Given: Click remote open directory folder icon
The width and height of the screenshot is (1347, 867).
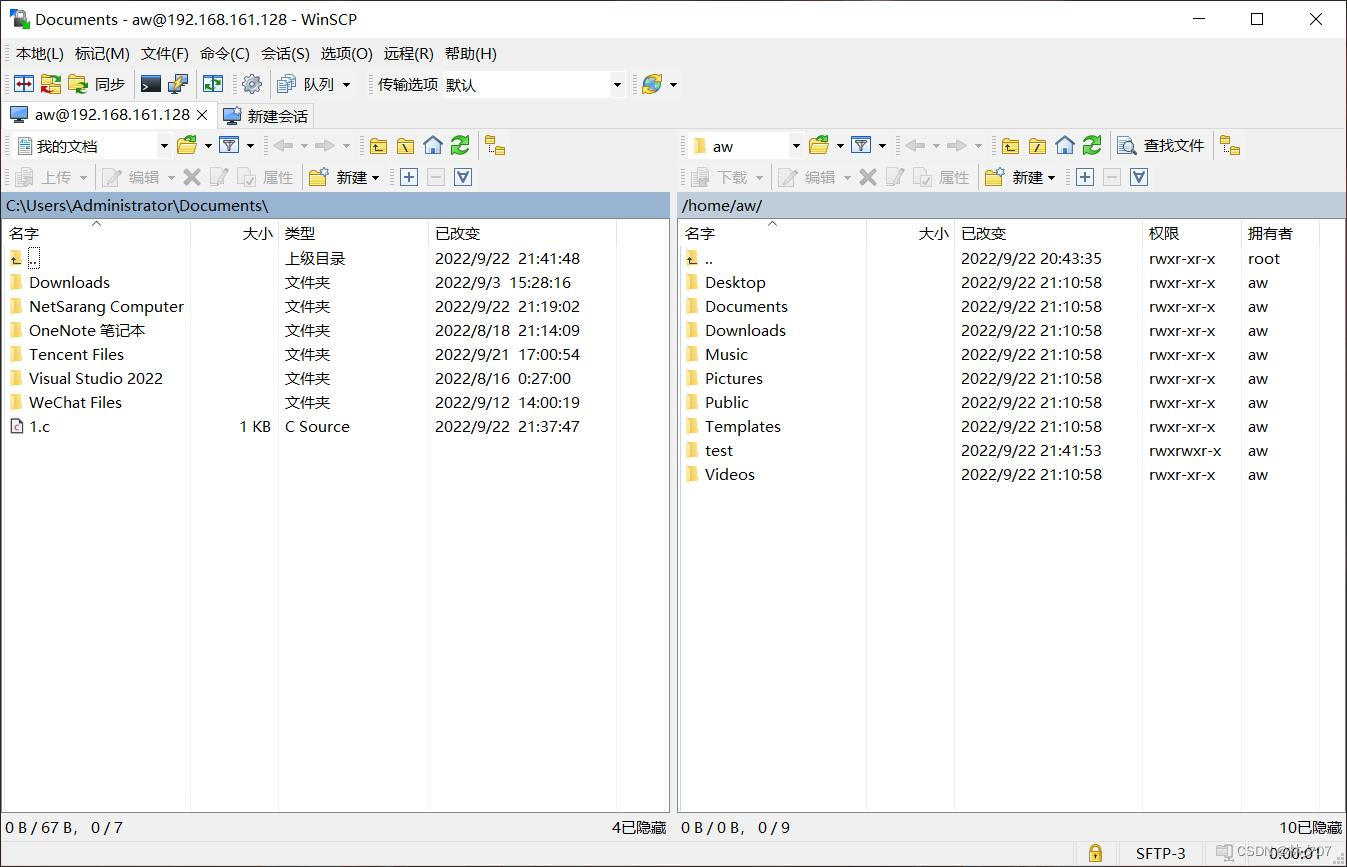Looking at the screenshot, I should pyautogui.click(x=819, y=146).
